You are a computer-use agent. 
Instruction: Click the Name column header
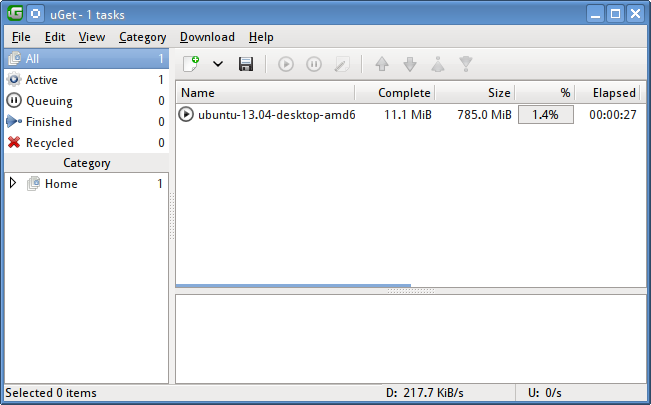point(265,93)
